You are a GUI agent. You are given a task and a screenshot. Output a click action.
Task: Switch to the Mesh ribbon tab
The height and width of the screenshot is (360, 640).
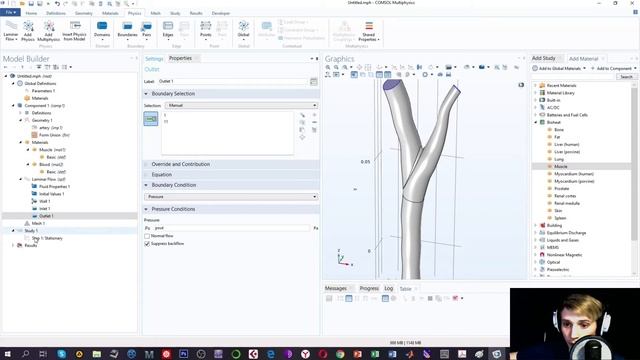[156, 13]
